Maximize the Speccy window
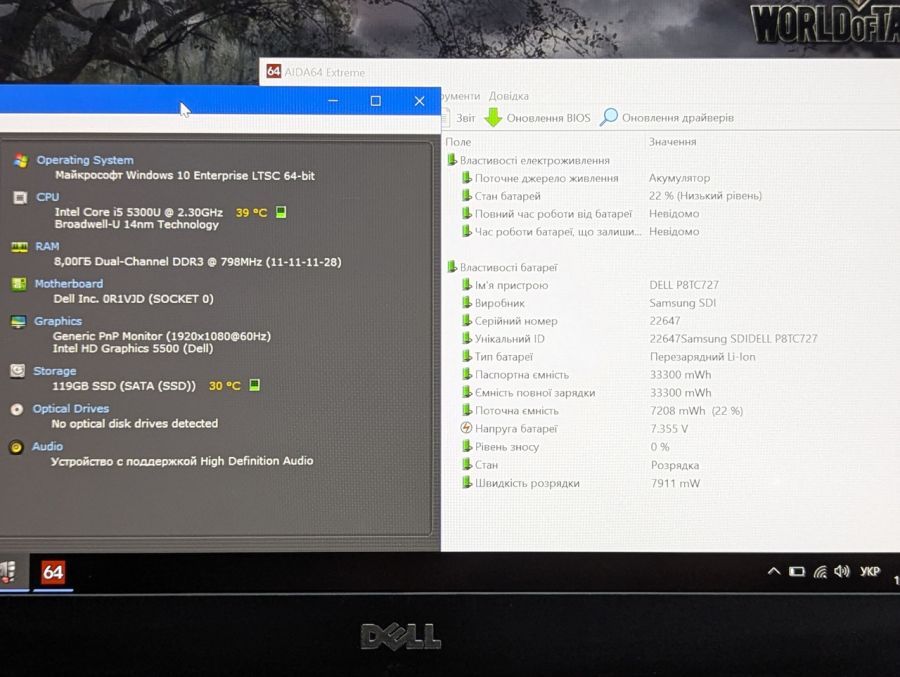Viewport: 900px width, 677px height. 375,101
